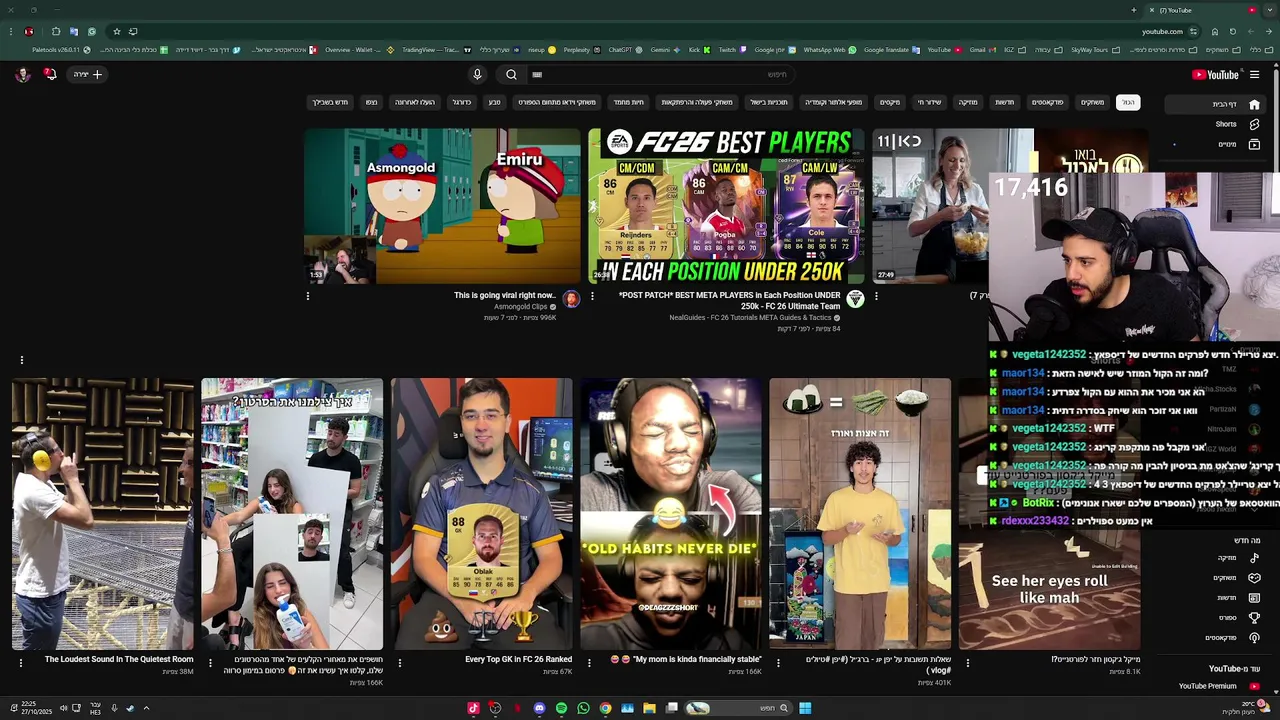Viewport: 1280px width, 720px height.
Task: Select the מיקסים filter chip
Action: coord(890,102)
